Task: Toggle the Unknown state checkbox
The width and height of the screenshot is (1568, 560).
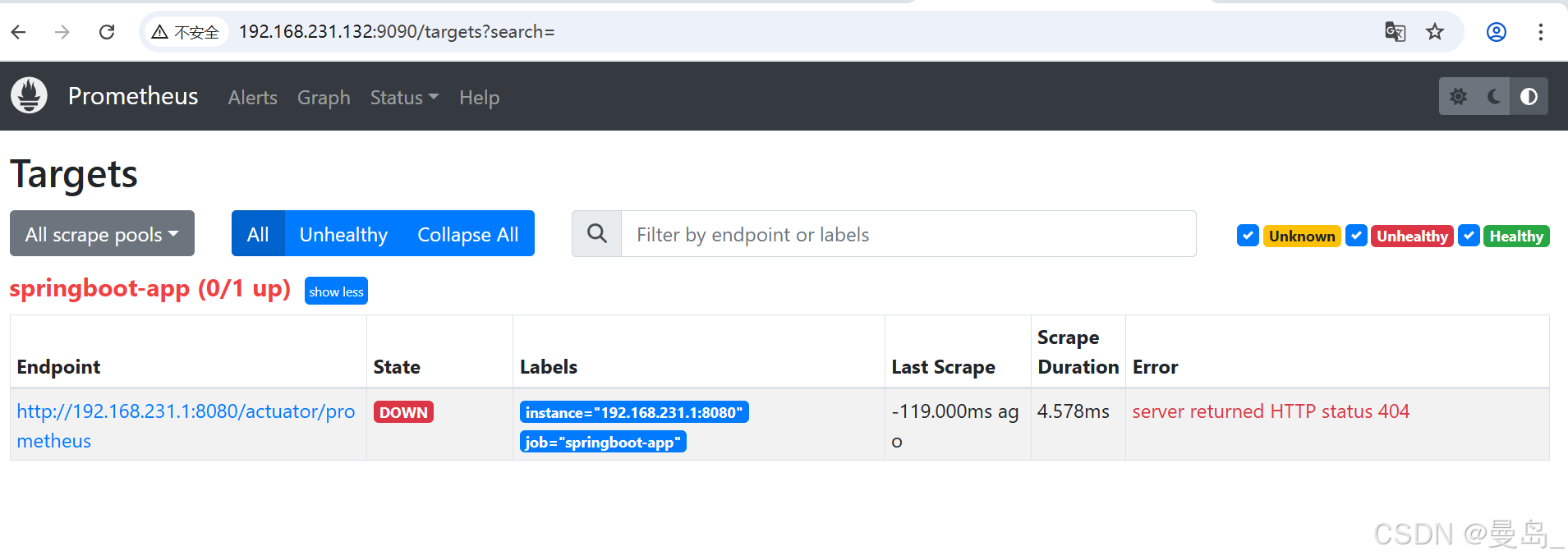Action: (1248, 236)
